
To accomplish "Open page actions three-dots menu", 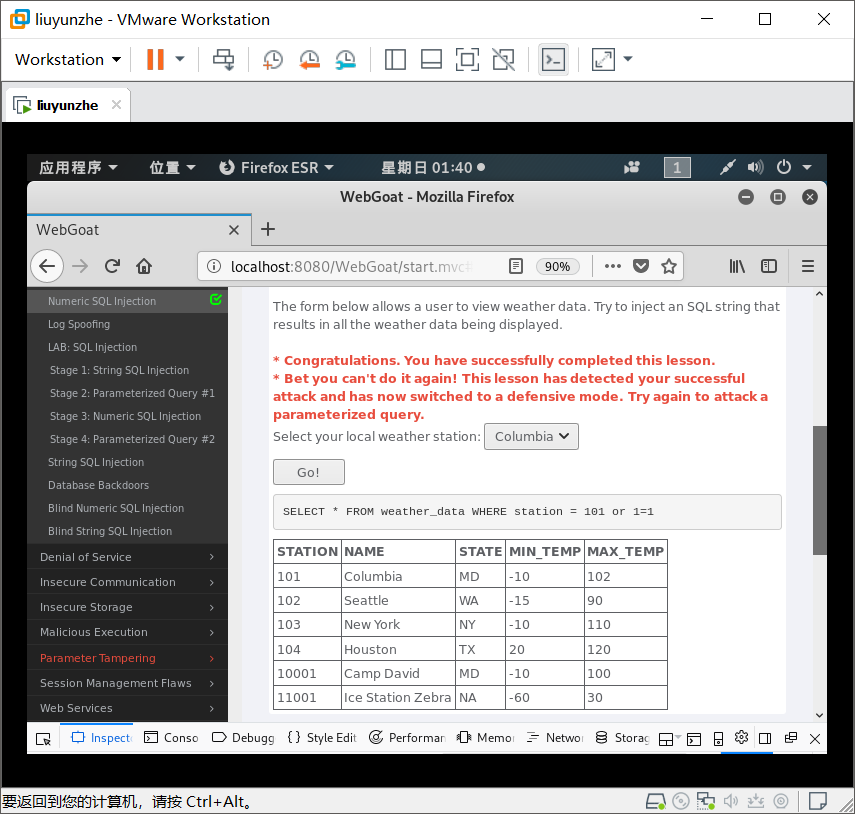I will click(x=613, y=266).
